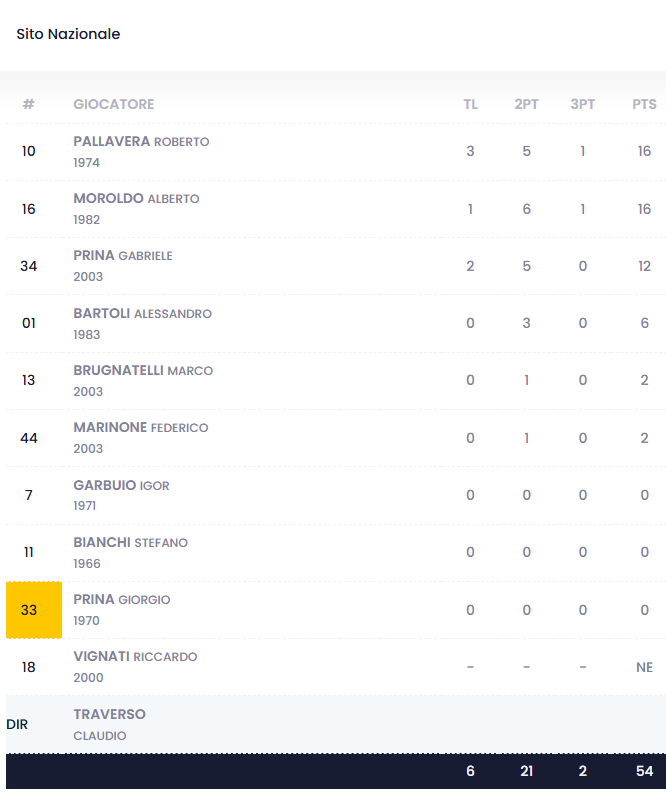Click the NE status for Vignati

(644, 667)
